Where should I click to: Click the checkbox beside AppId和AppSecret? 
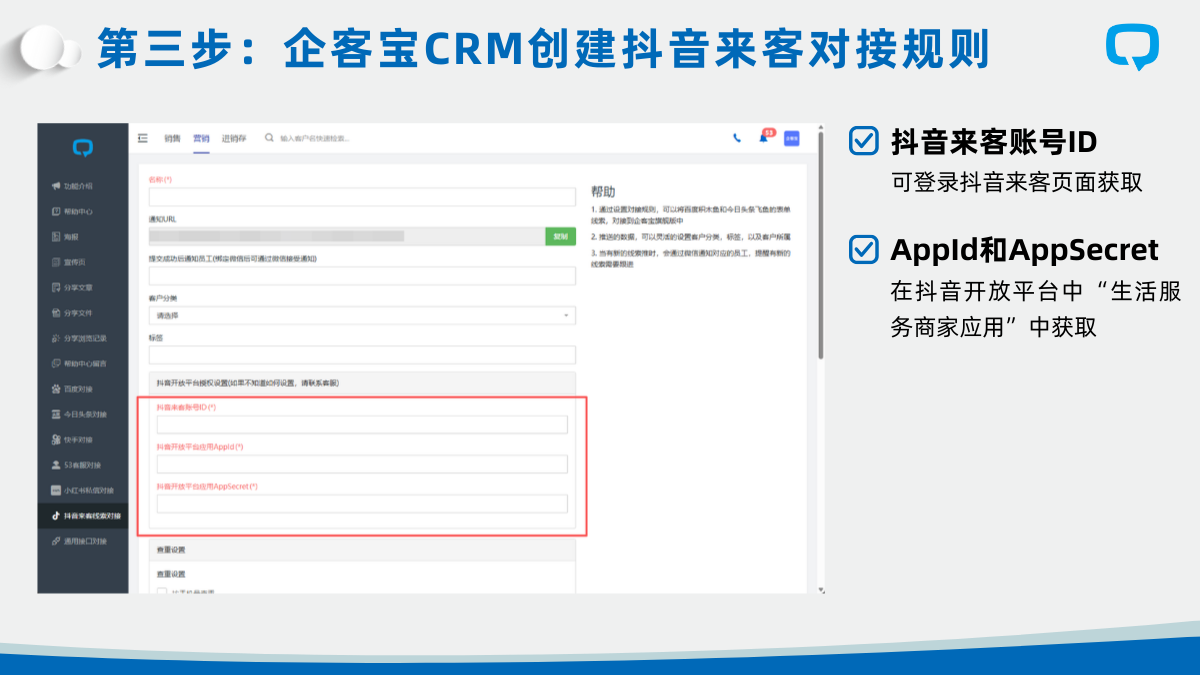coord(863,249)
